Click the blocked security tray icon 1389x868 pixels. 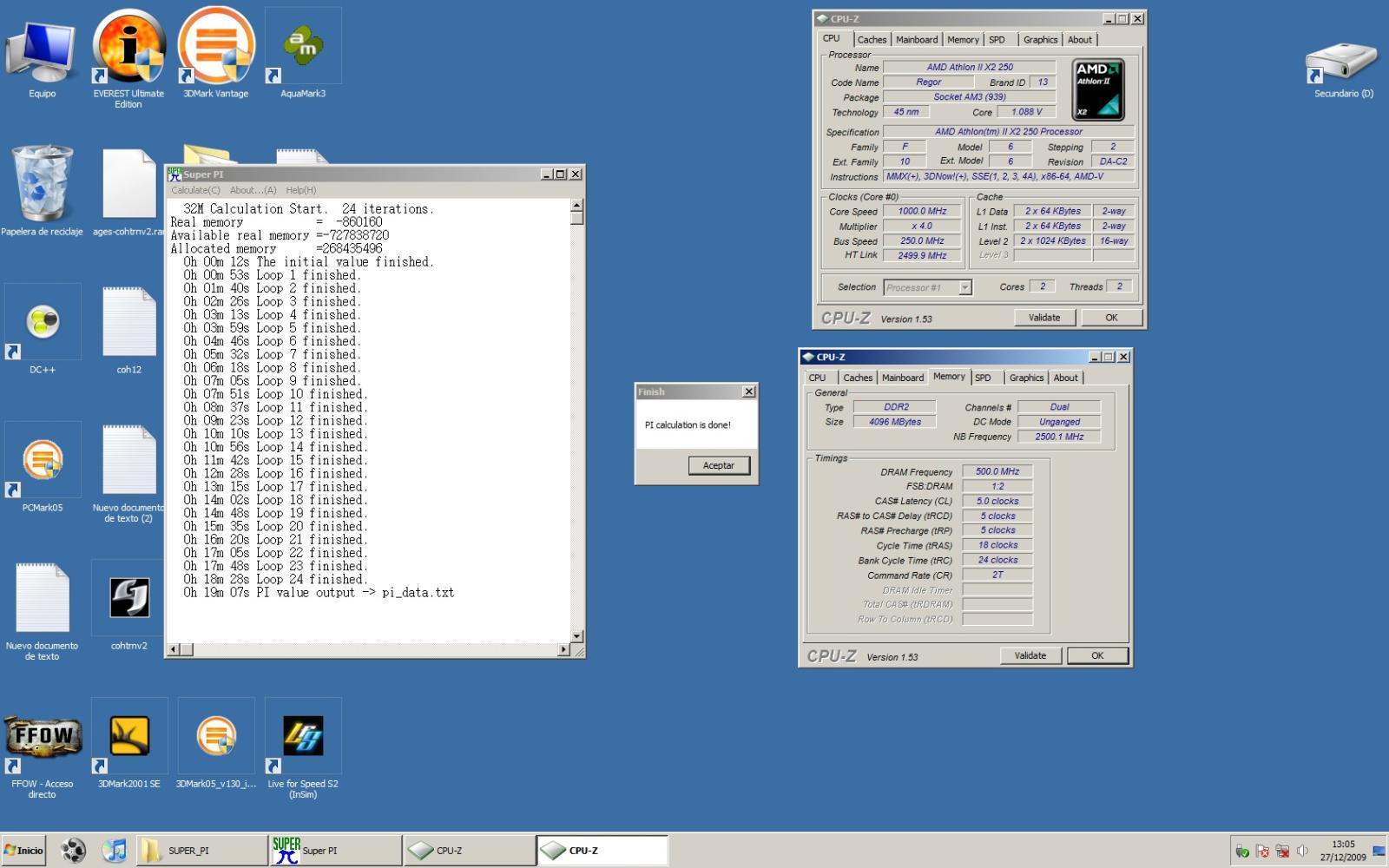pos(1262,851)
